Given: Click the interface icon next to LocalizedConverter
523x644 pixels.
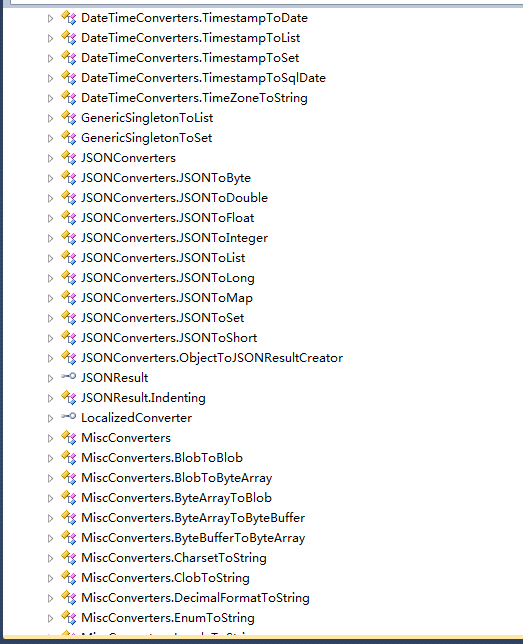Looking at the screenshot, I should pyautogui.click(x=69, y=416).
